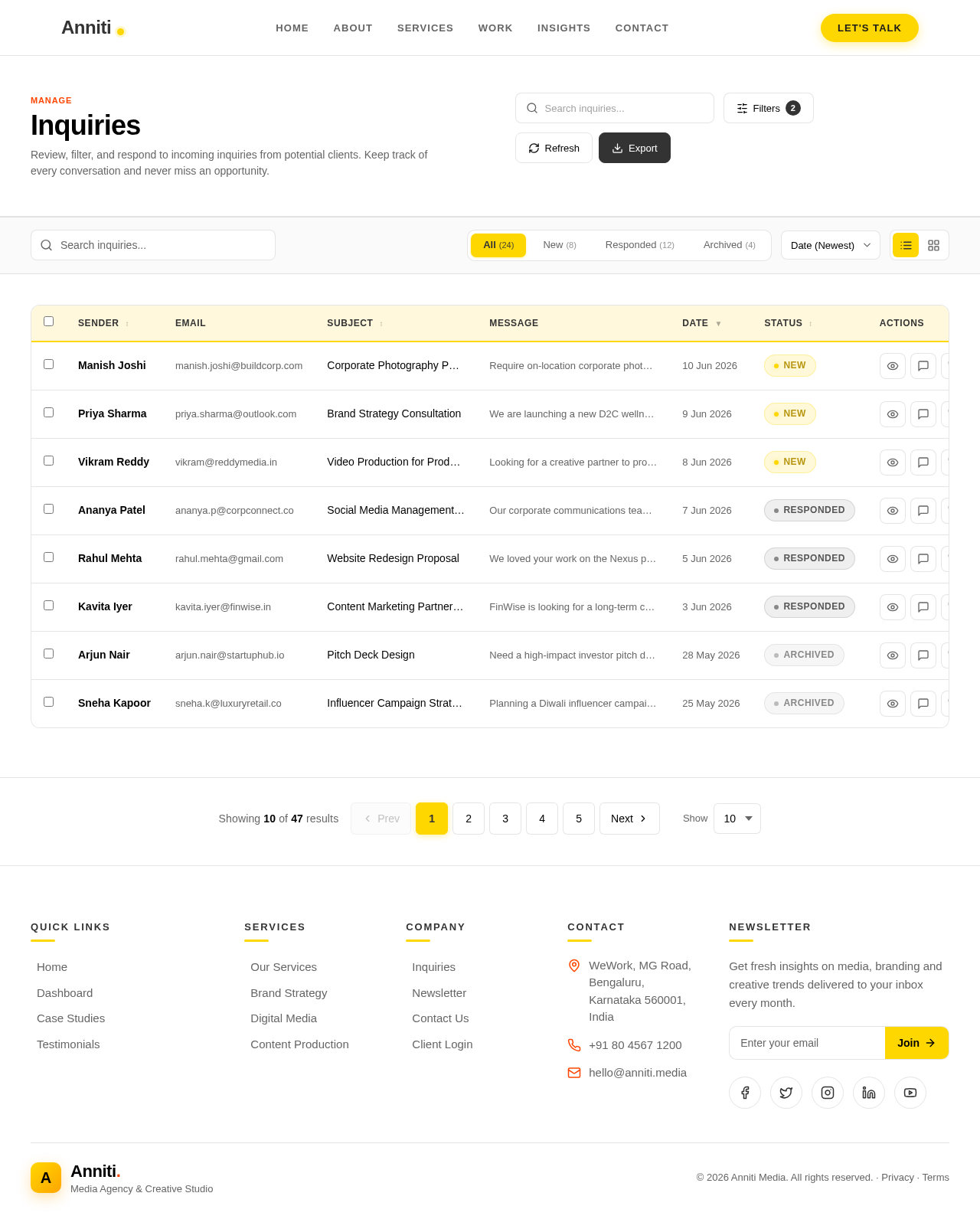Jump to results page 3
This screenshot has height=1219, width=980.
pos(505,819)
